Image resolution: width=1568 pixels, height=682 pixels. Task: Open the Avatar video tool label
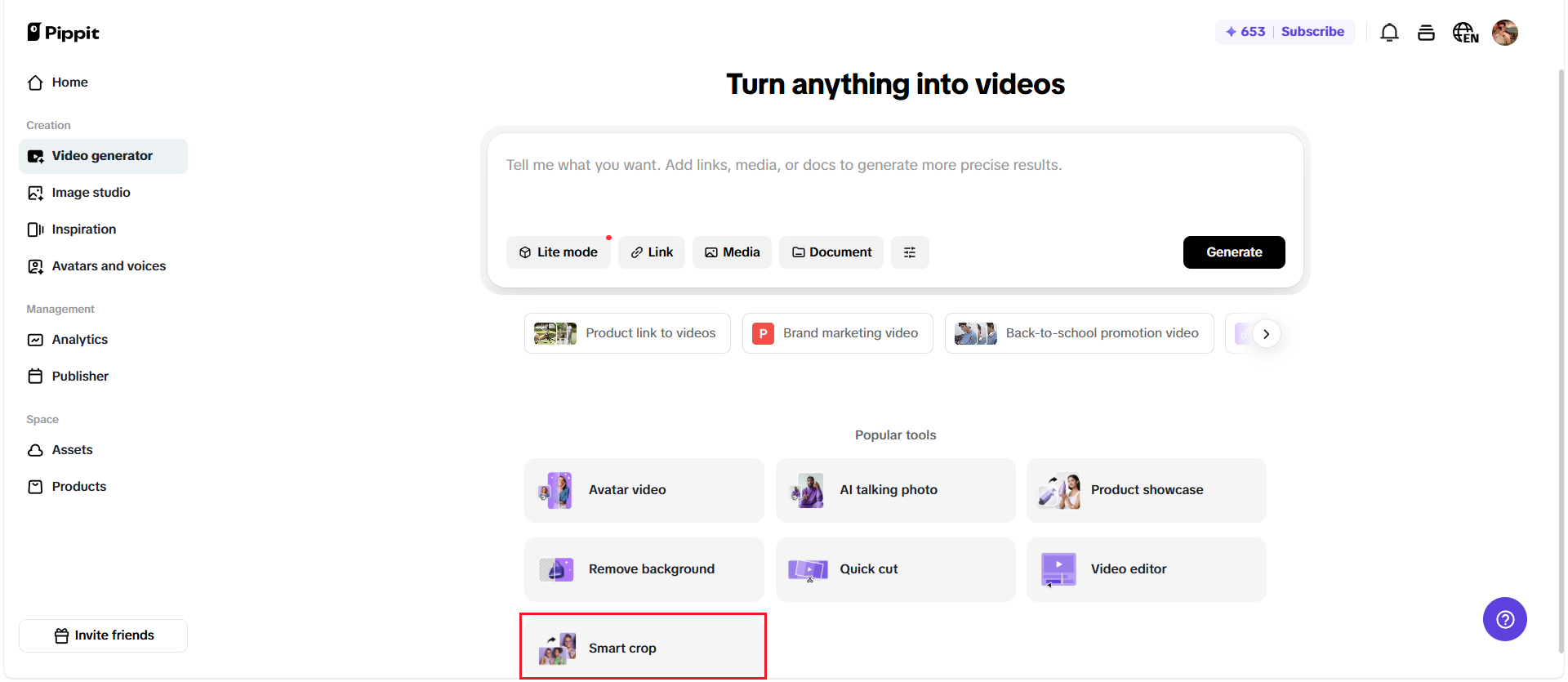point(627,490)
